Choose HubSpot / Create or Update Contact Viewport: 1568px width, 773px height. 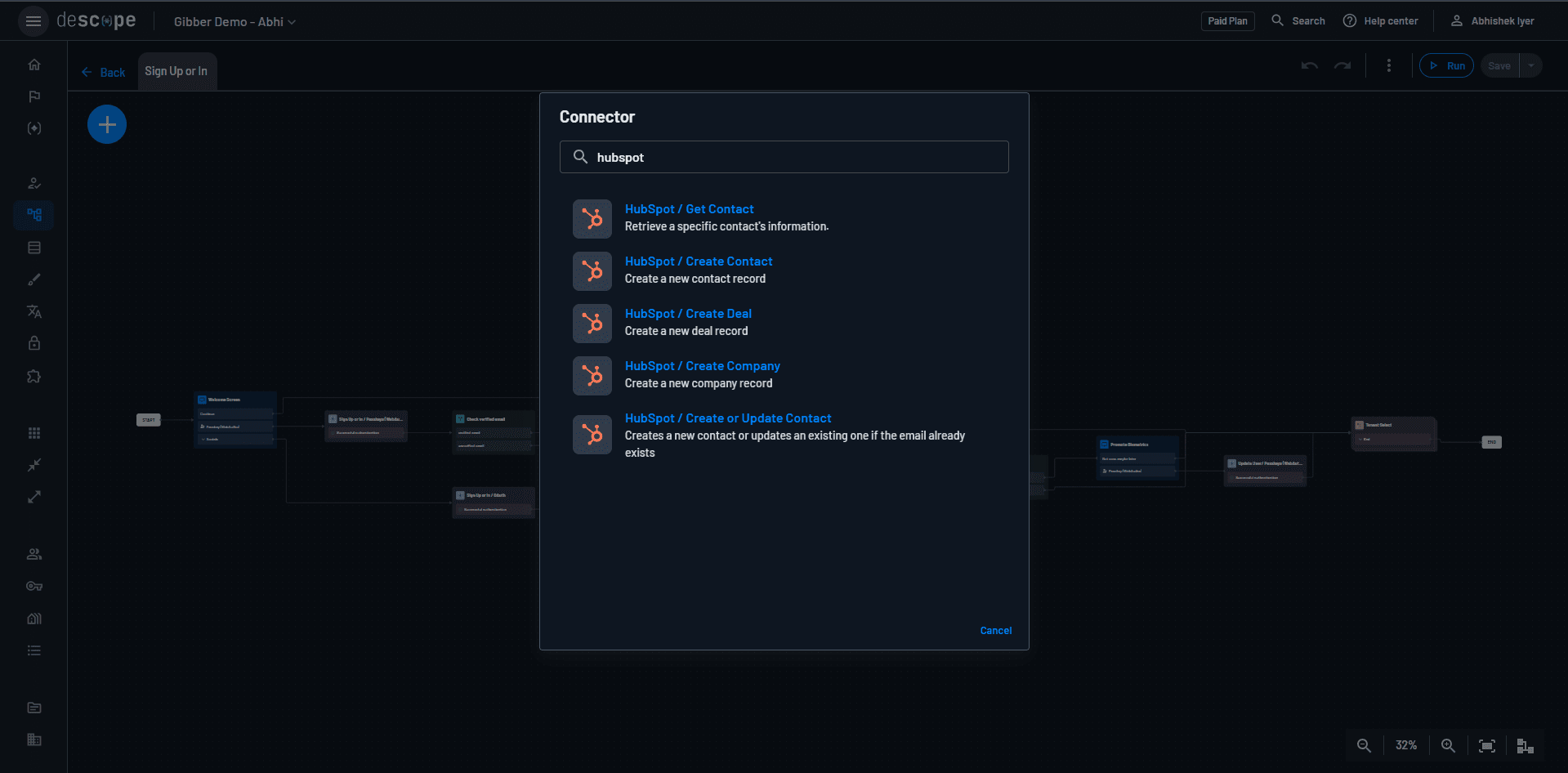pyautogui.click(x=784, y=436)
